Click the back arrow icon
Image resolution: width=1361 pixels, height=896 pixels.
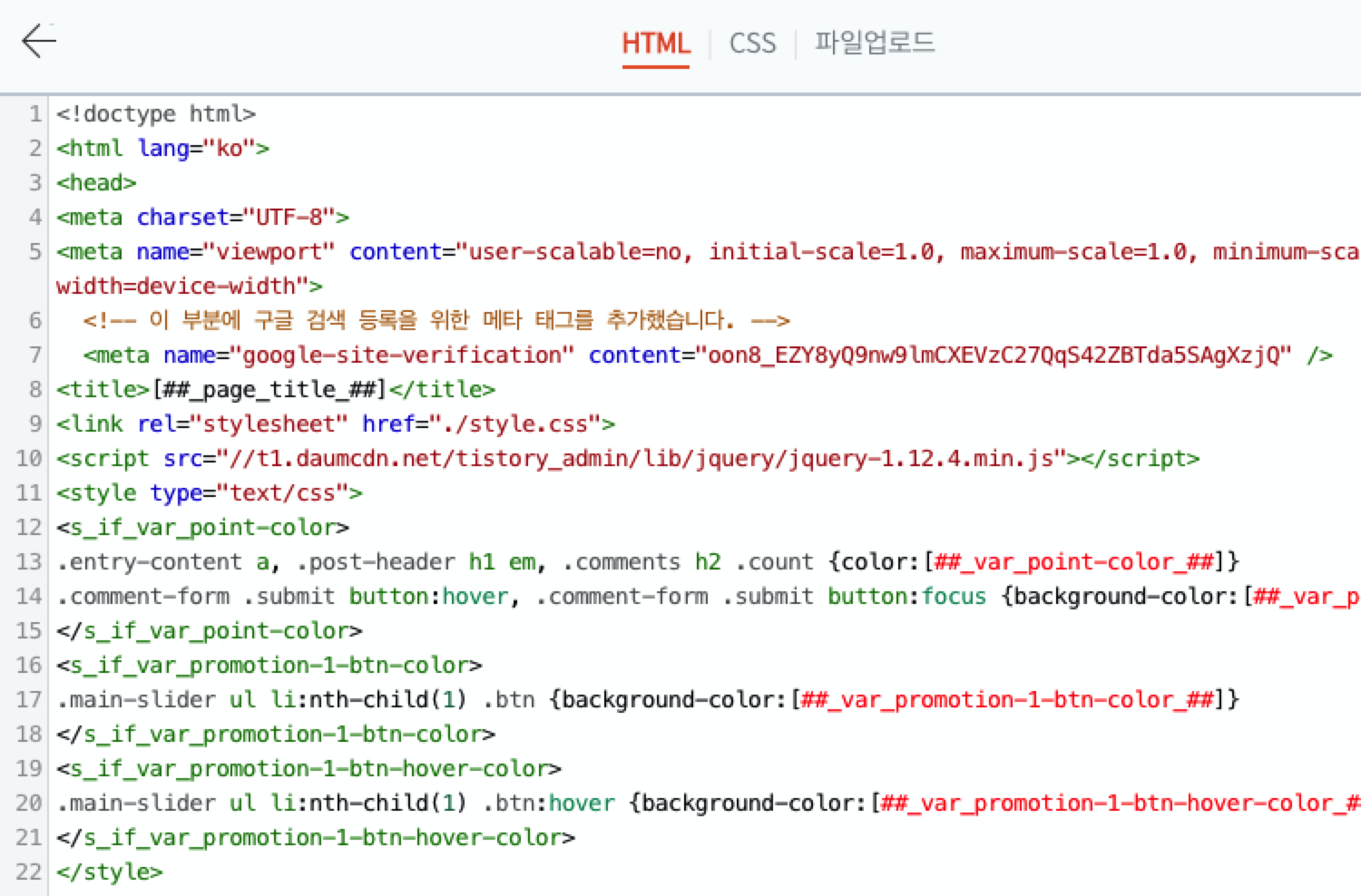pos(39,41)
